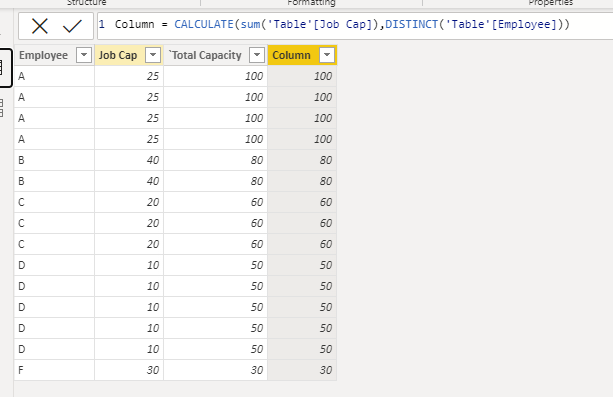Screen dimensions: 613x397
Task: Select first Job Cap value 20
Action: [129, 202]
